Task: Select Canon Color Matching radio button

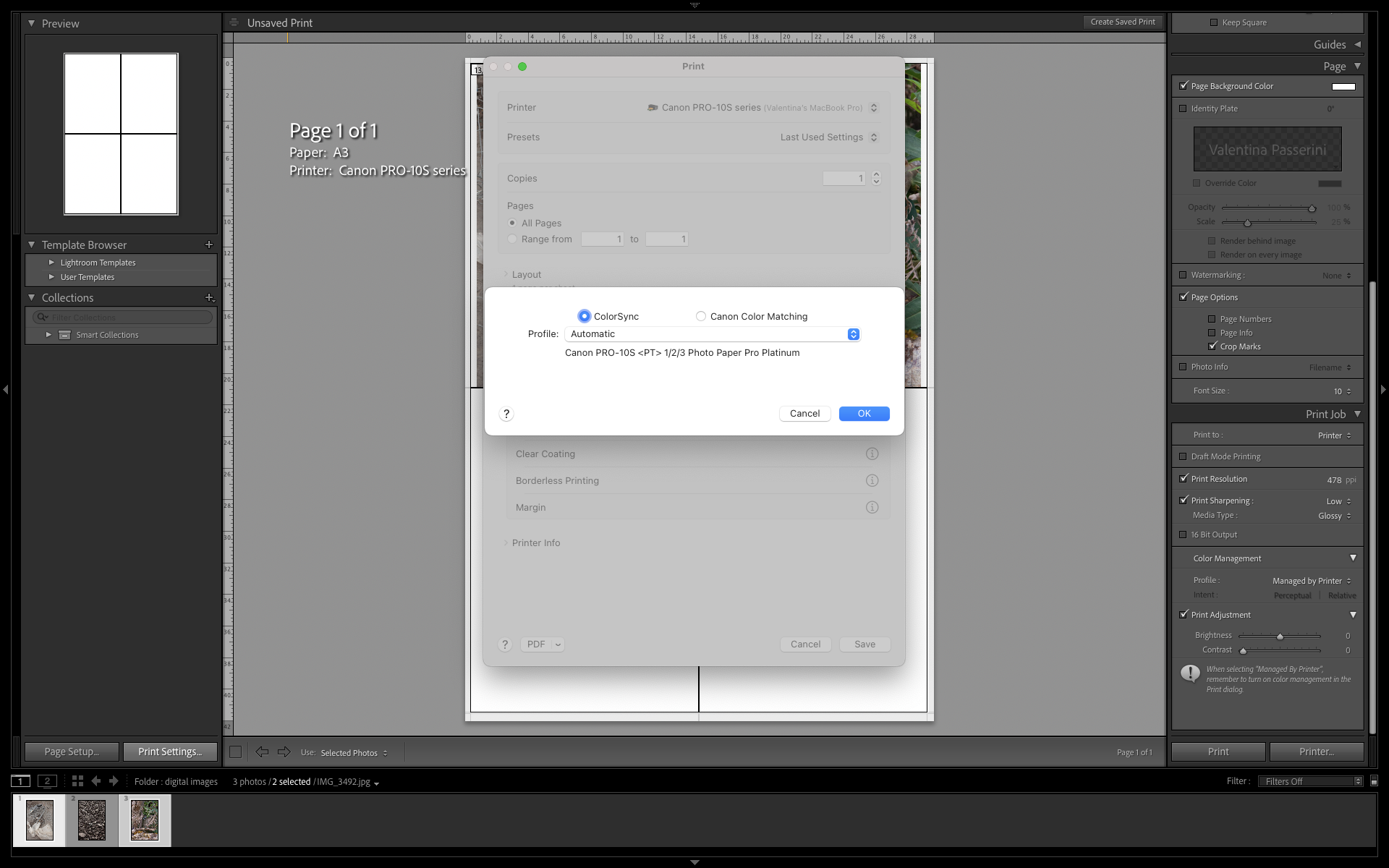Action: click(x=701, y=316)
